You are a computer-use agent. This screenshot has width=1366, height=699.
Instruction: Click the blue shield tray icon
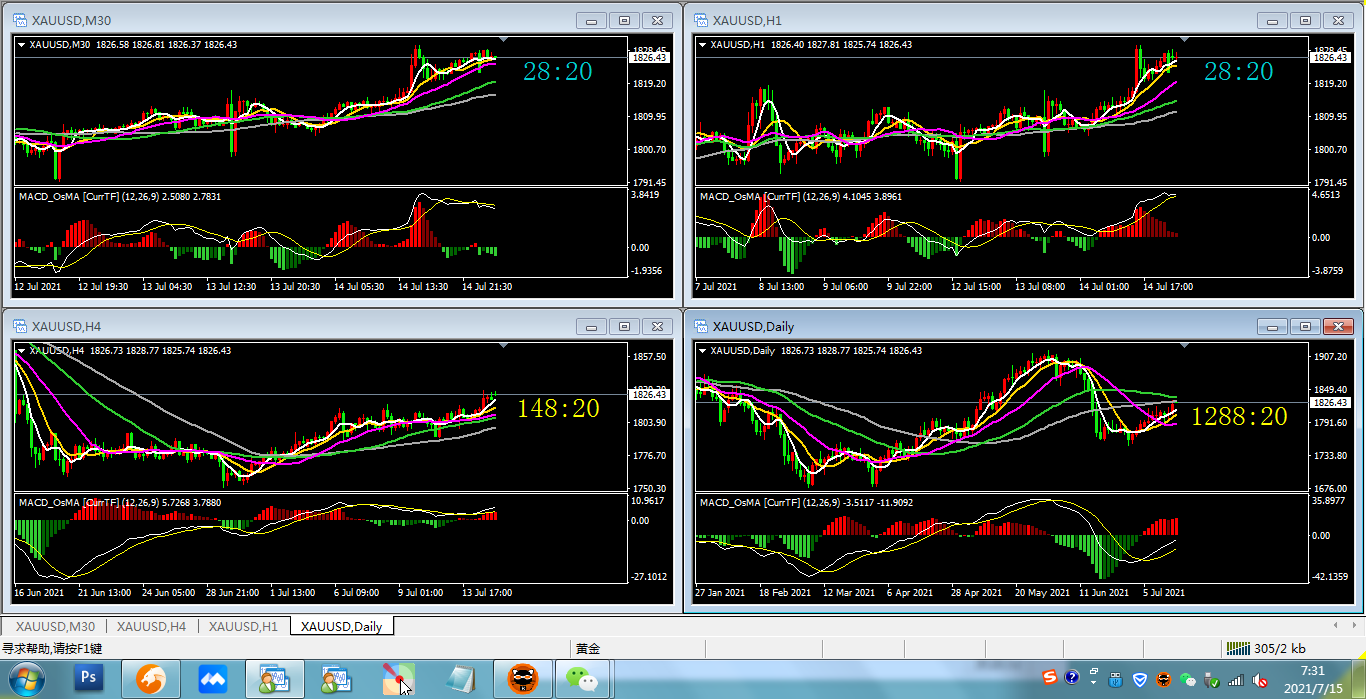pyautogui.click(x=1140, y=679)
